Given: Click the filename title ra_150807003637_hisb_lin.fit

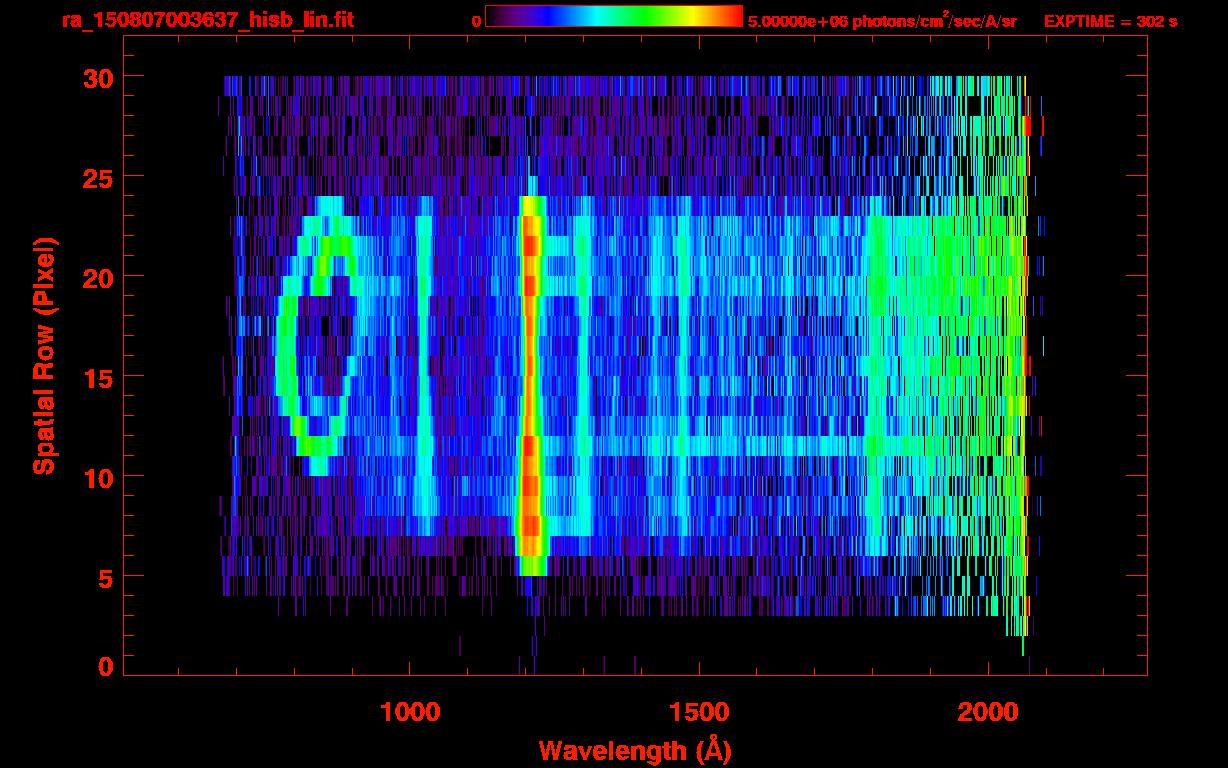Looking at the screenshot, I should tap(207, 19).
